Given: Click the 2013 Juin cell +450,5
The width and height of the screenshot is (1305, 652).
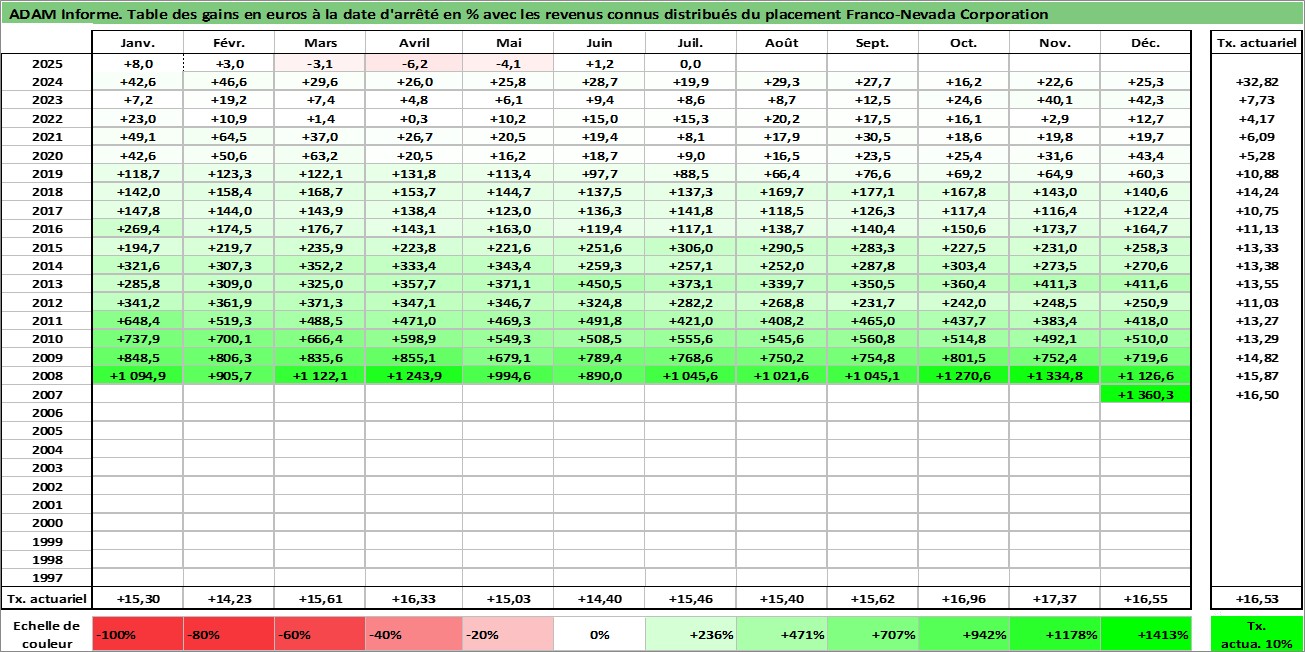Looking at the screenshot, I should click(599, 284).
